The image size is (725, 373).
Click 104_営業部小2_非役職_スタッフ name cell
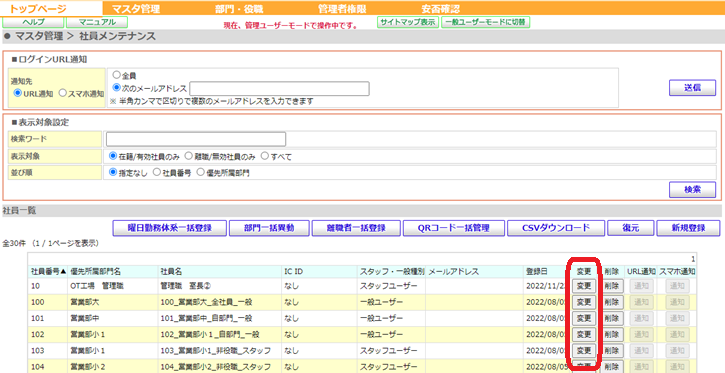point(215,367)
